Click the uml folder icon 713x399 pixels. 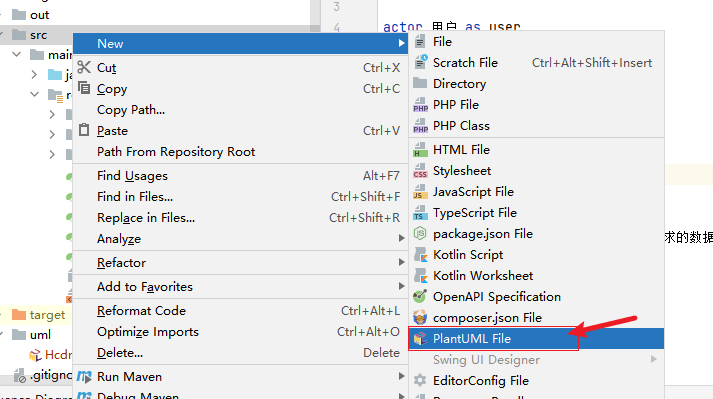coord(19,334)
